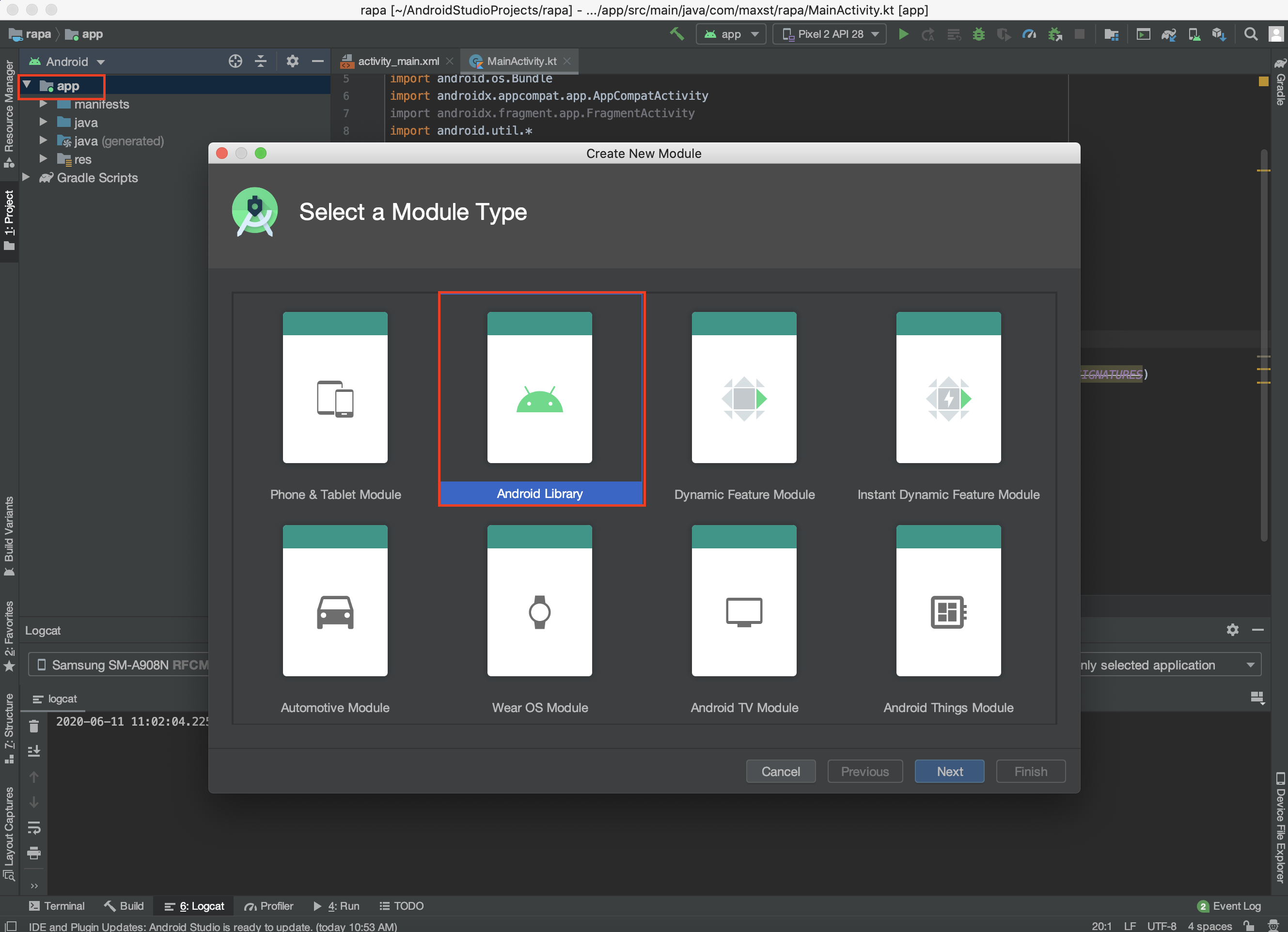
Task: Expand the Gradle Scripts tree node
Action: click(x=26, y=178)
